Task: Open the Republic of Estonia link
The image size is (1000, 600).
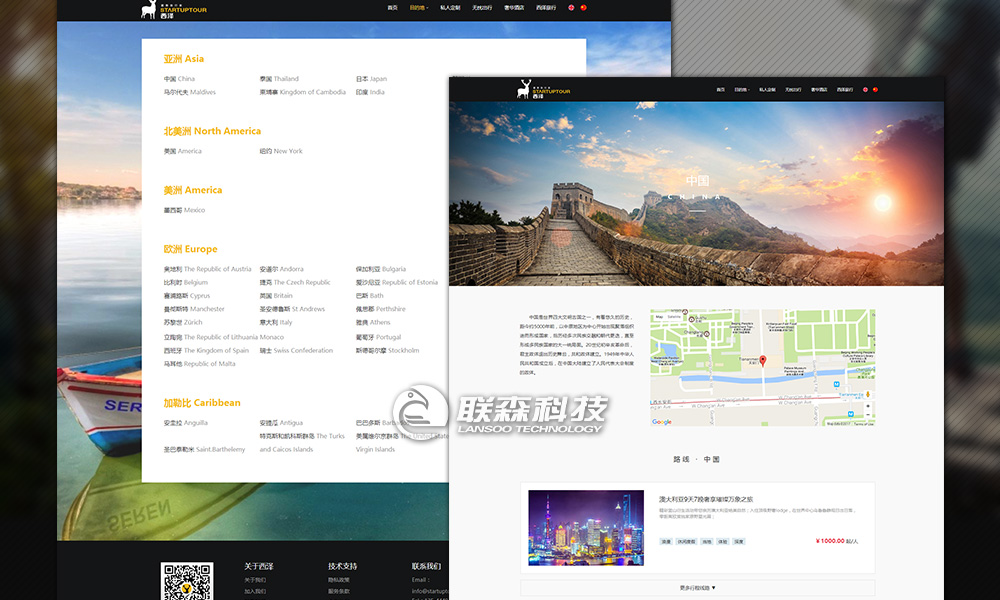Action: point(397,282)
